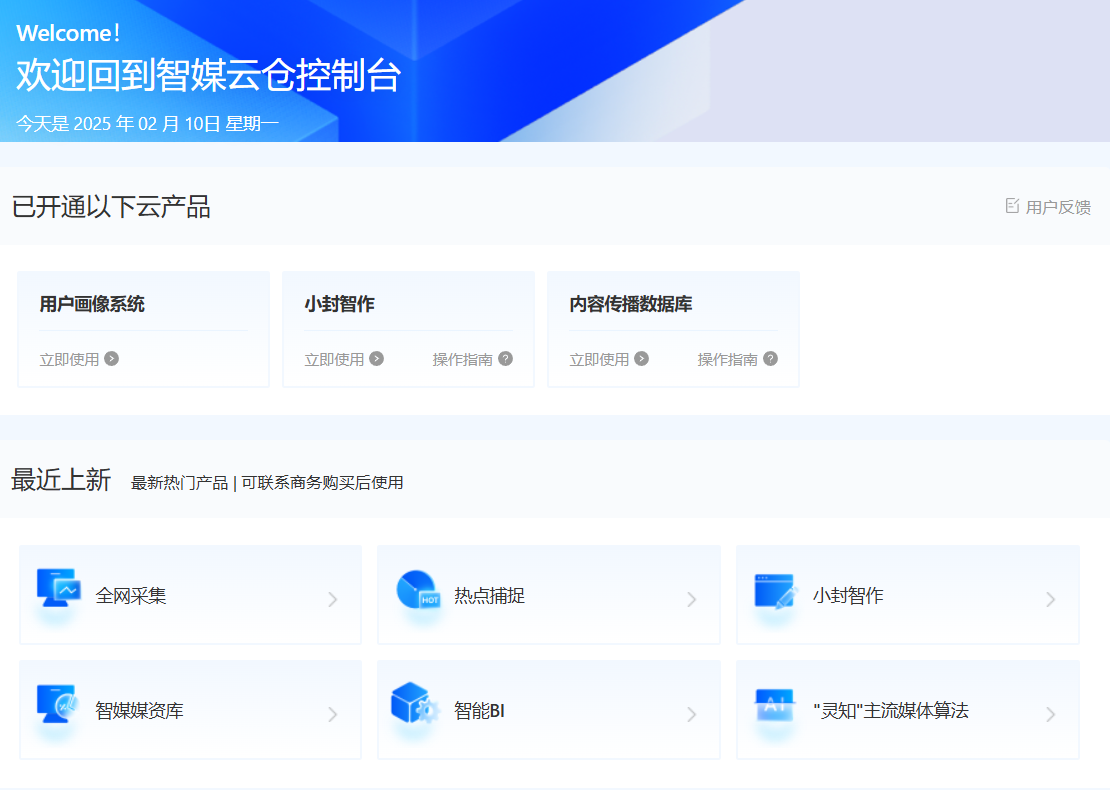Click the 智媒媒资库 screen icon
Viewport: 1110px width, 790px height.
[x=57, y=704]
